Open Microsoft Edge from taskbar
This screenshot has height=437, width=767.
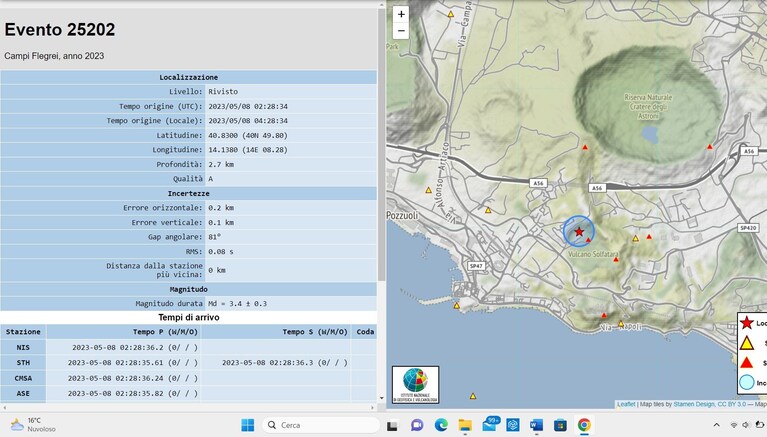coord(441,425)
